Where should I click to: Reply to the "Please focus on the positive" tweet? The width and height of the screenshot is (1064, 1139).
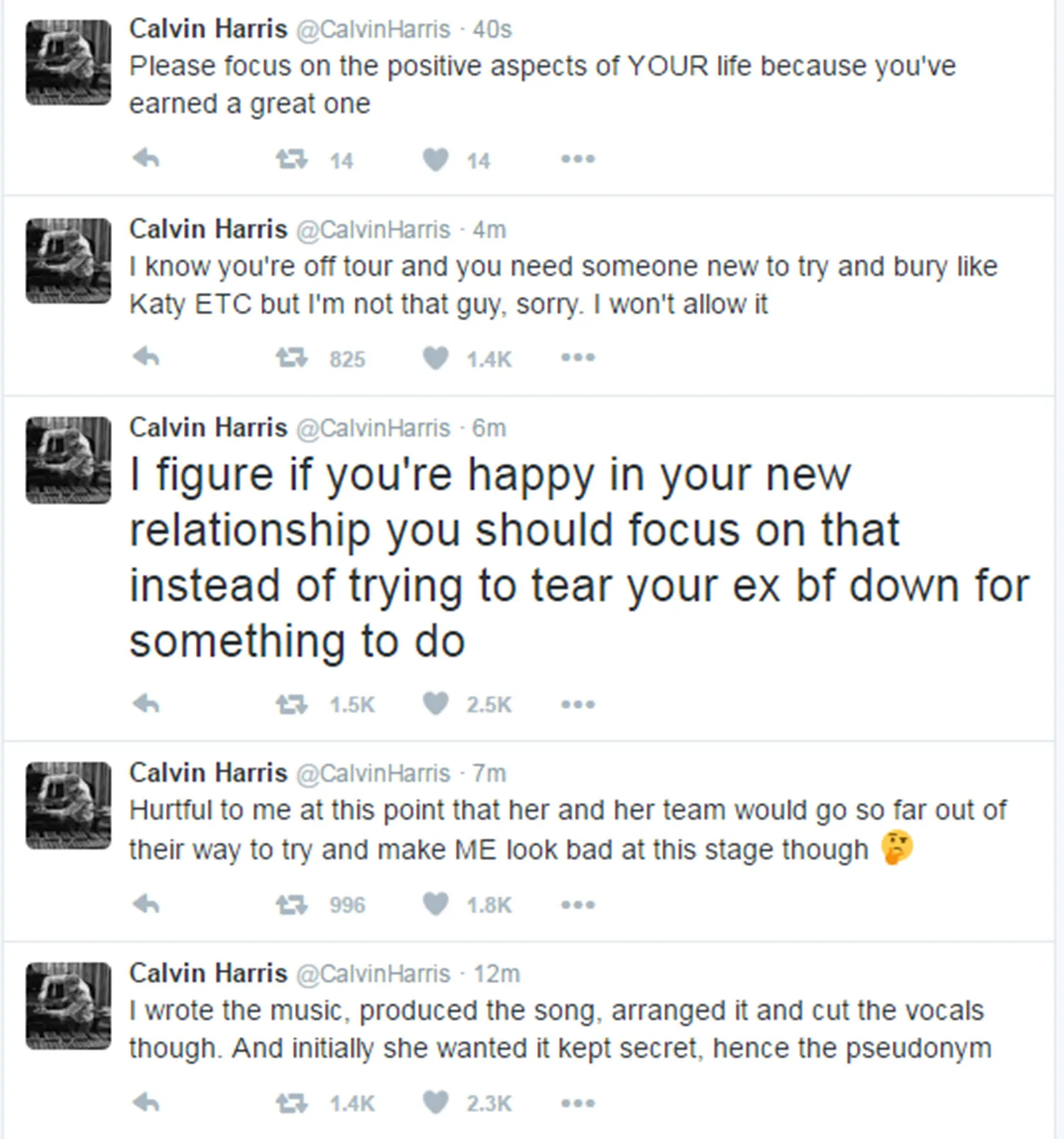[146, 159]
